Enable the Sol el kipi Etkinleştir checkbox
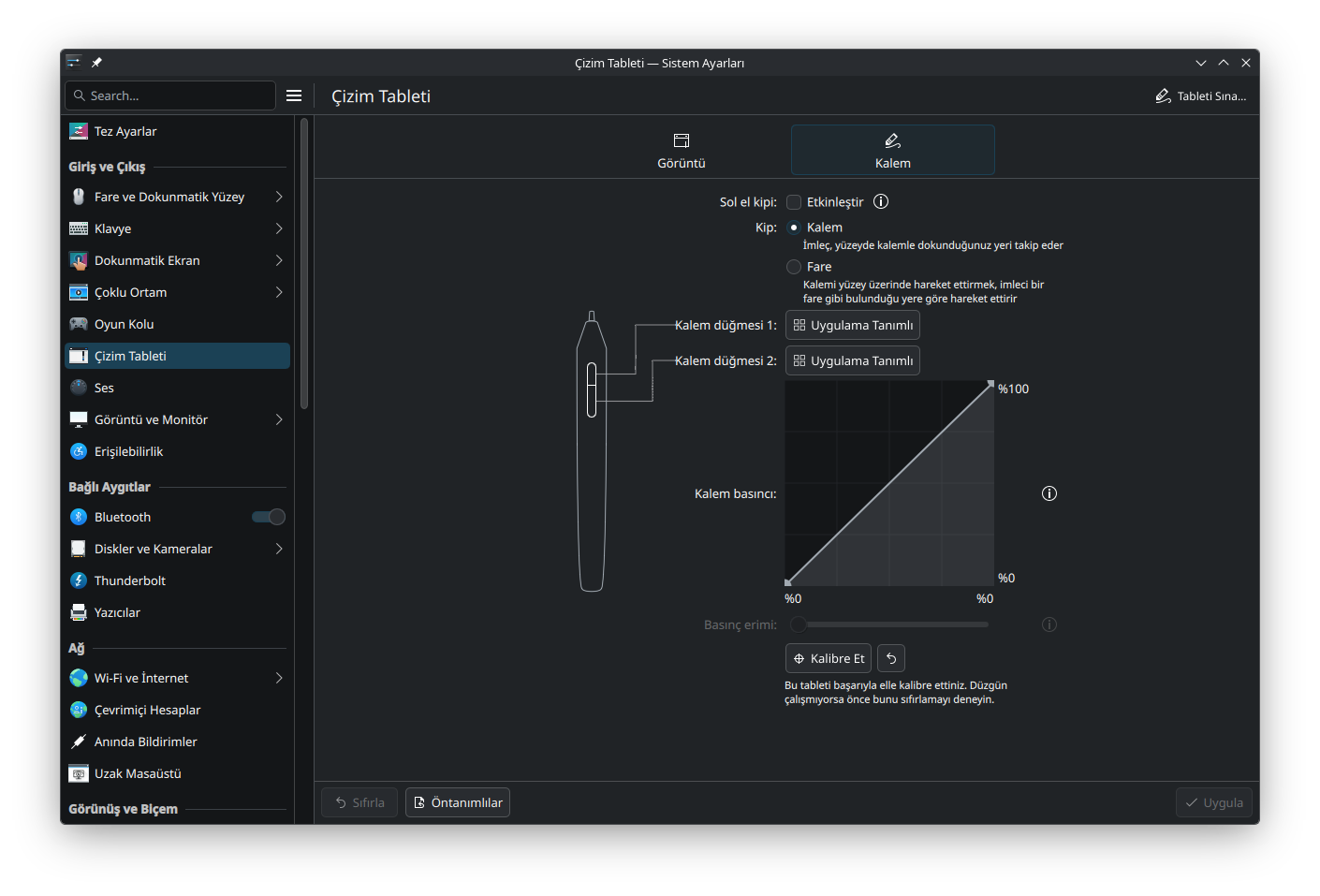The image size is (1320, 896). click(x=794, y=202)
